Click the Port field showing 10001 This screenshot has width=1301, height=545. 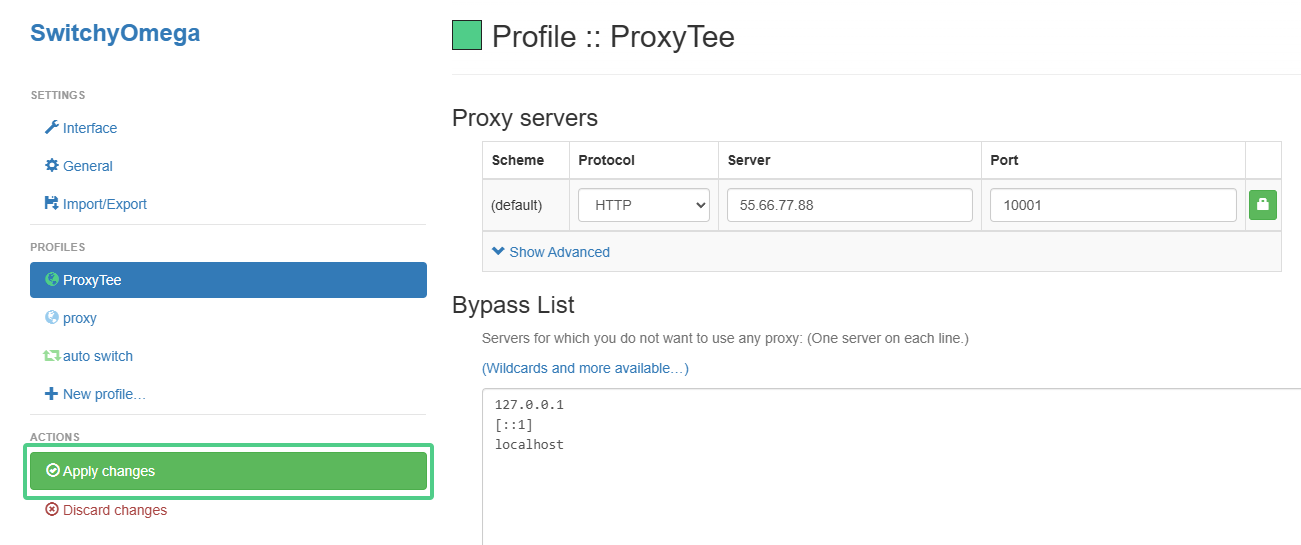point(1113,205)
